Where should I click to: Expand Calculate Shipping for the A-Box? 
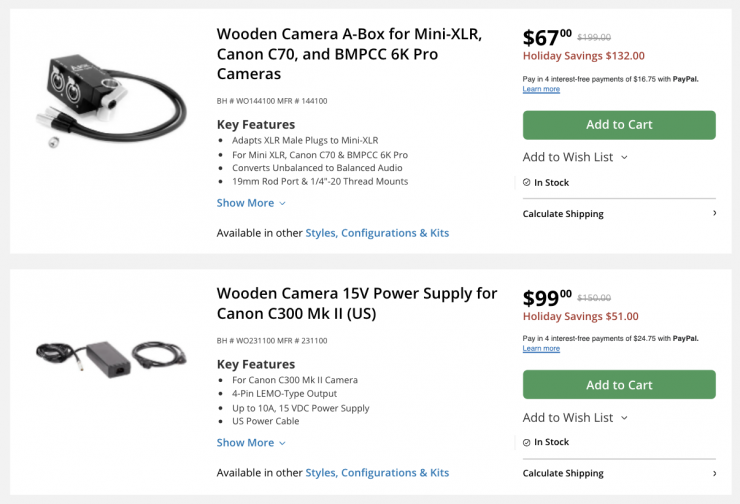[563, 214]
